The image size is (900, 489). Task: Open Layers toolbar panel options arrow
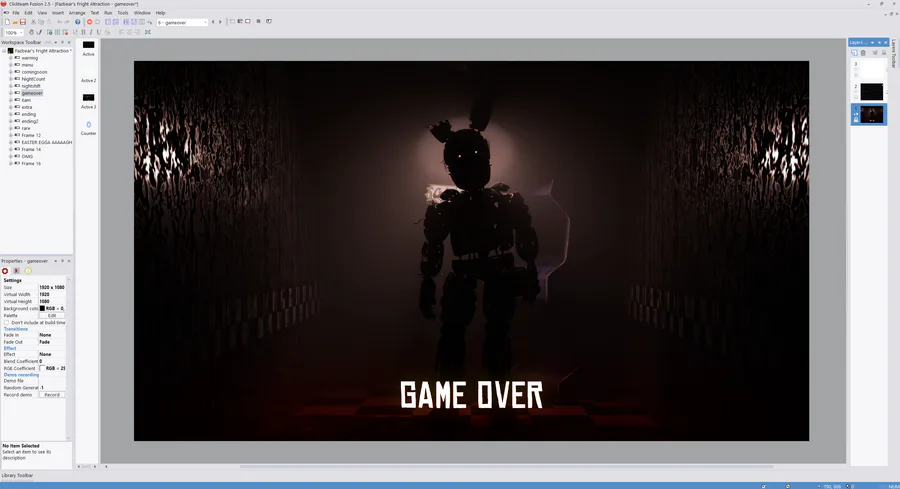coord(872,42)
